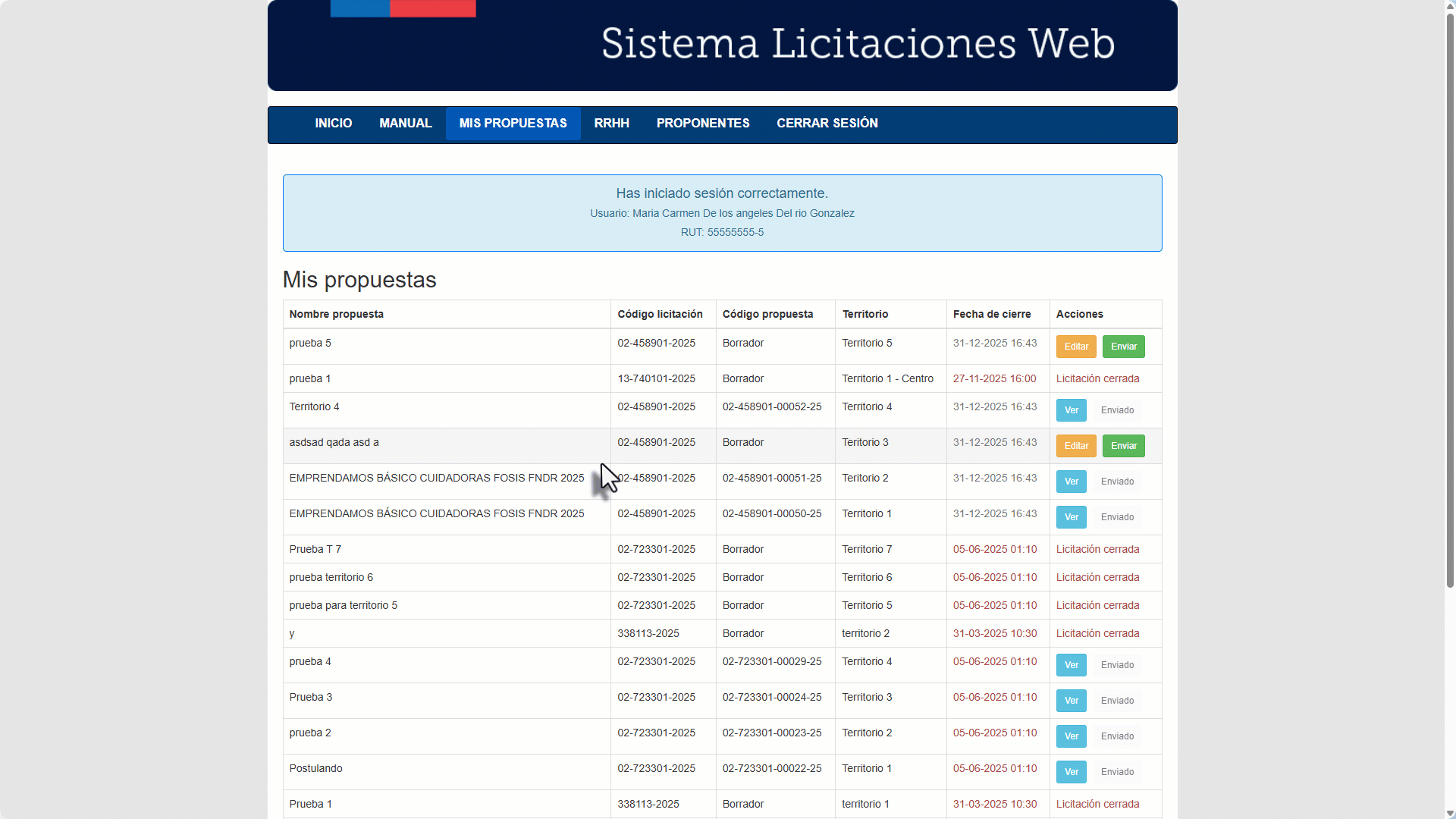Click Enviar for proposal prueba 5
The height and width of the screenshot is (819, 1456).
tap(1123, 347)
